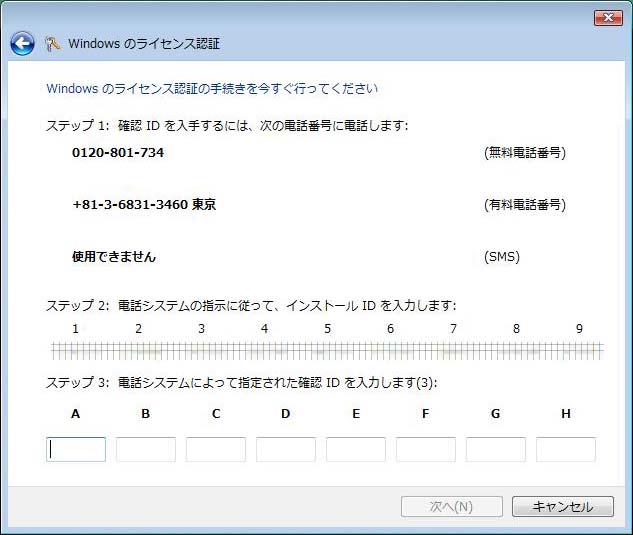Go back with the blue arrow button
The width and height of the screenshot is (633, 535).
coord(22,44)
